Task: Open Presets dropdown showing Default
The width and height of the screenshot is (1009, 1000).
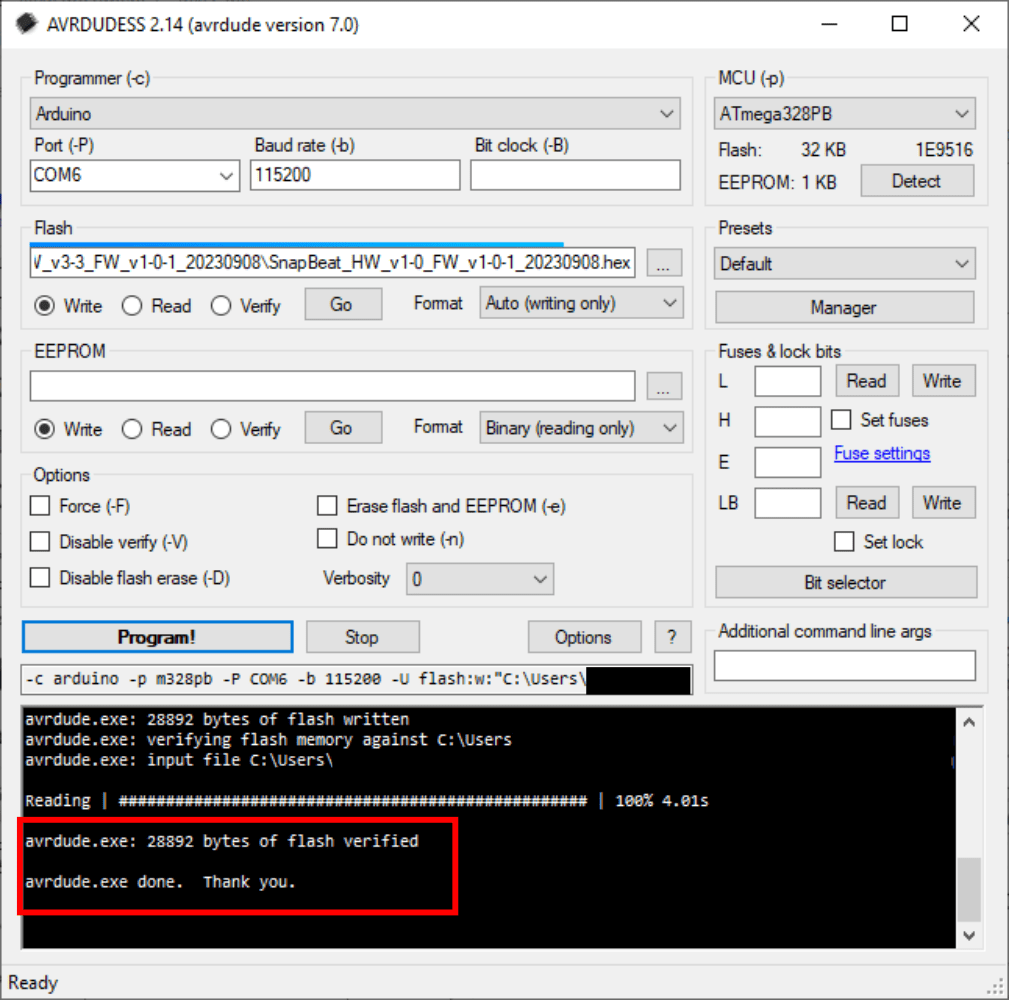Action: click(x=844, y=264)
